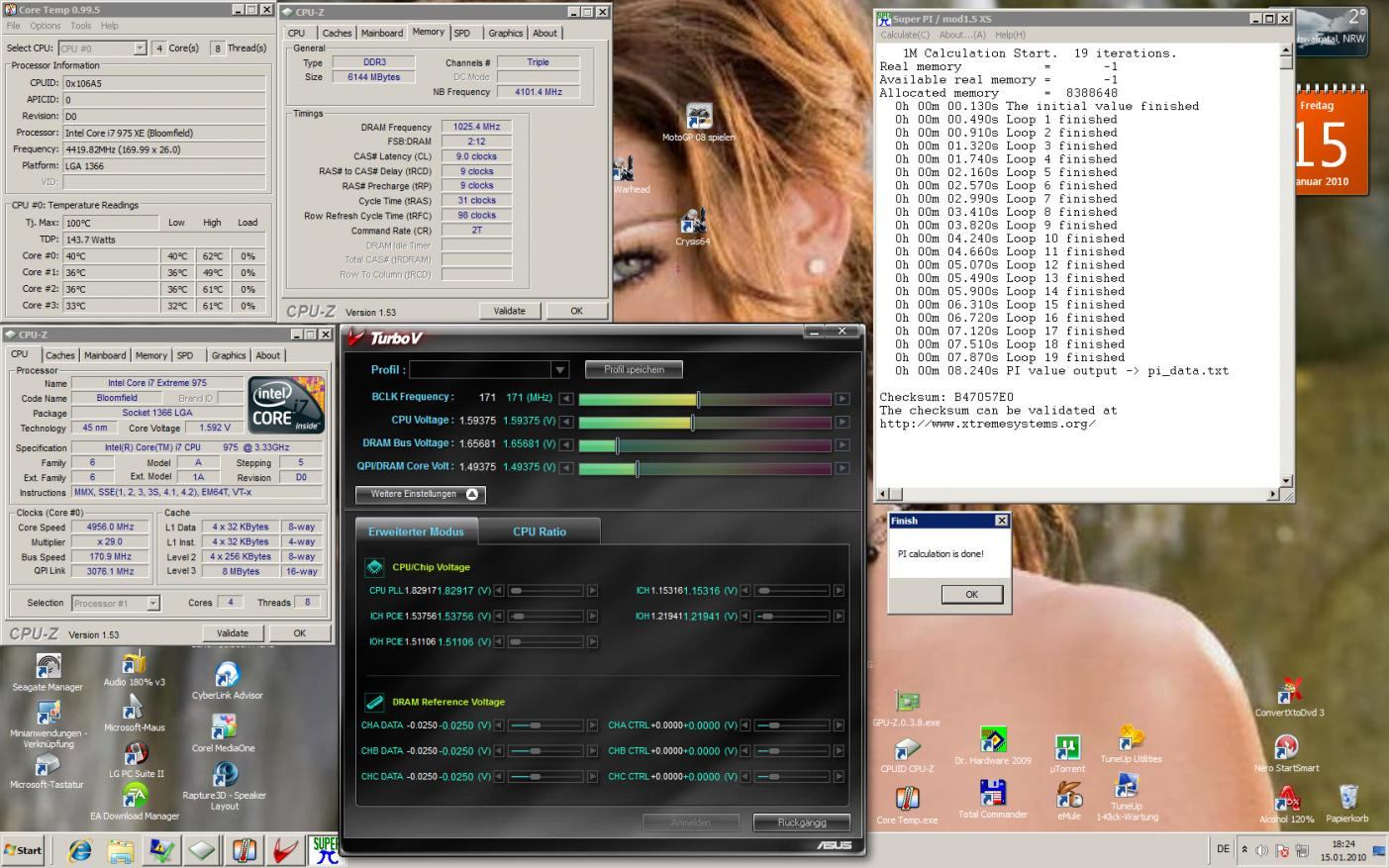Open the LG PC Suite II icon

click(x=136, y=759)
